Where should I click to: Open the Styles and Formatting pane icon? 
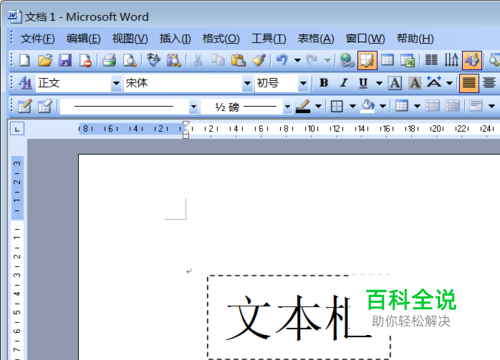(x=25, y=83)
